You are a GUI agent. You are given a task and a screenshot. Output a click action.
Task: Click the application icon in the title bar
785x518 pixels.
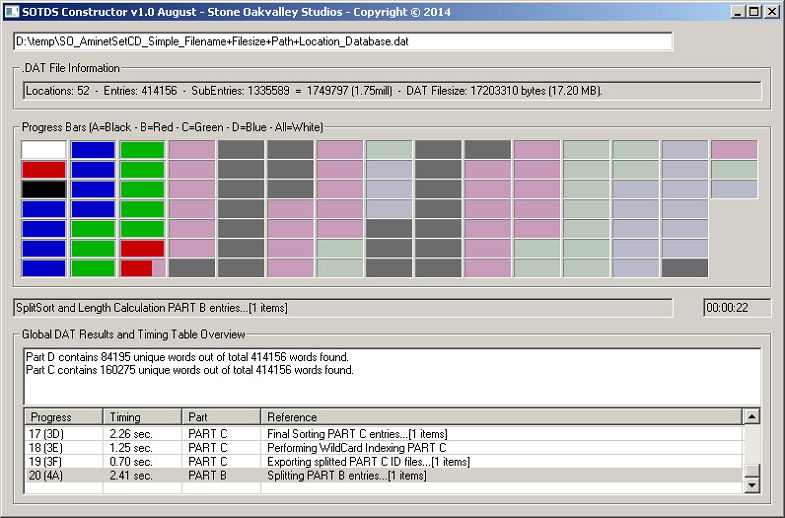pyautogui.click(x=11, y=11)
